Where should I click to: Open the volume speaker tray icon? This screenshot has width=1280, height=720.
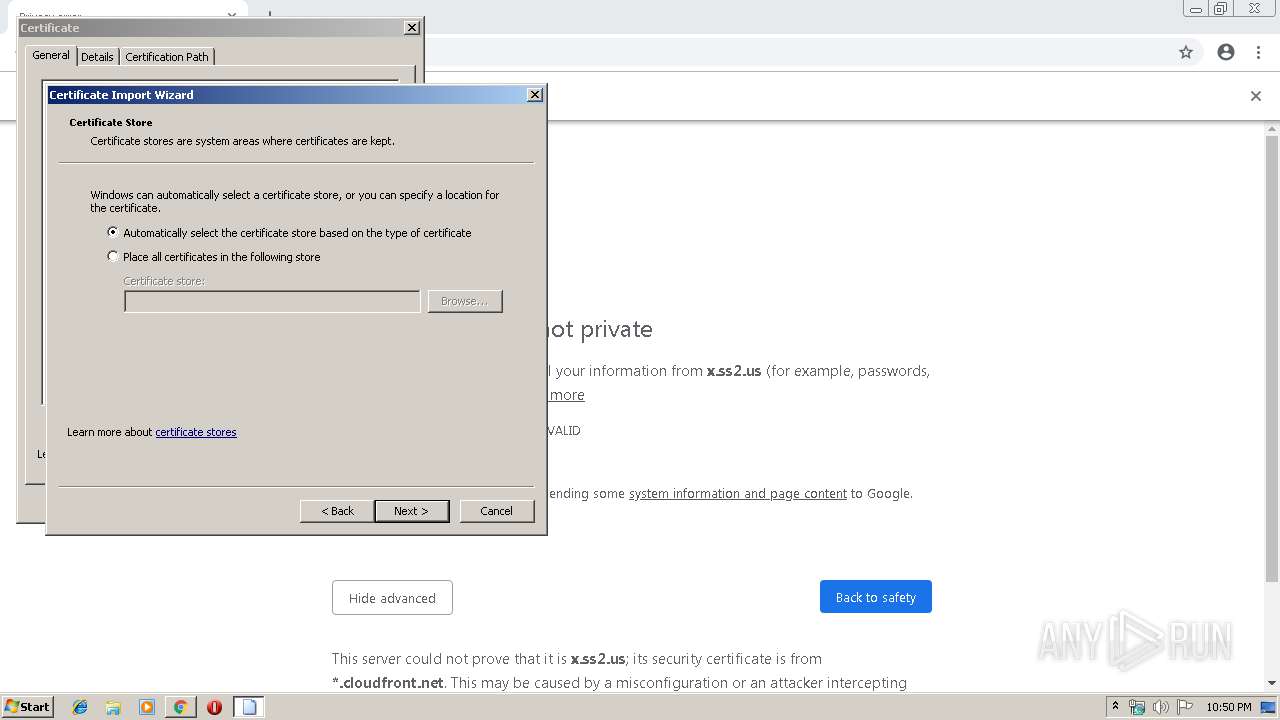pos(1161,707)
